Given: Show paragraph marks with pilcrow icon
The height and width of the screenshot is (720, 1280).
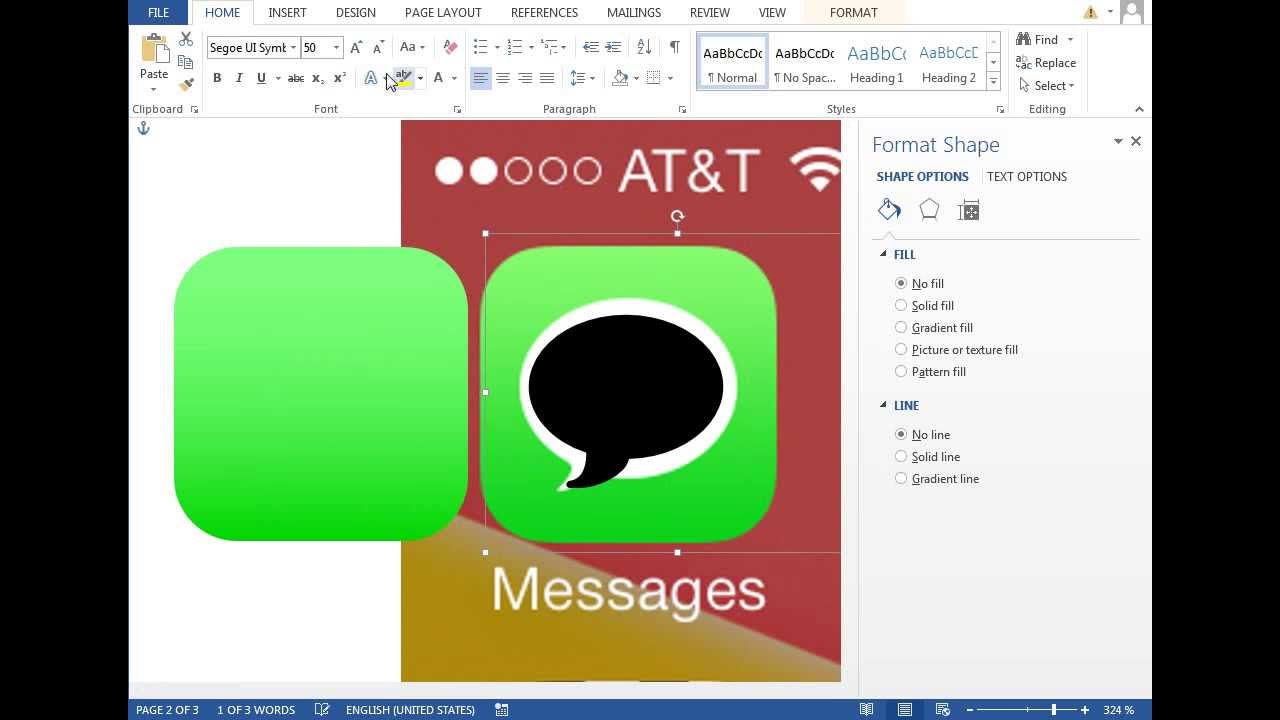Looking at the screenshot, I should (x=675, y=47).
